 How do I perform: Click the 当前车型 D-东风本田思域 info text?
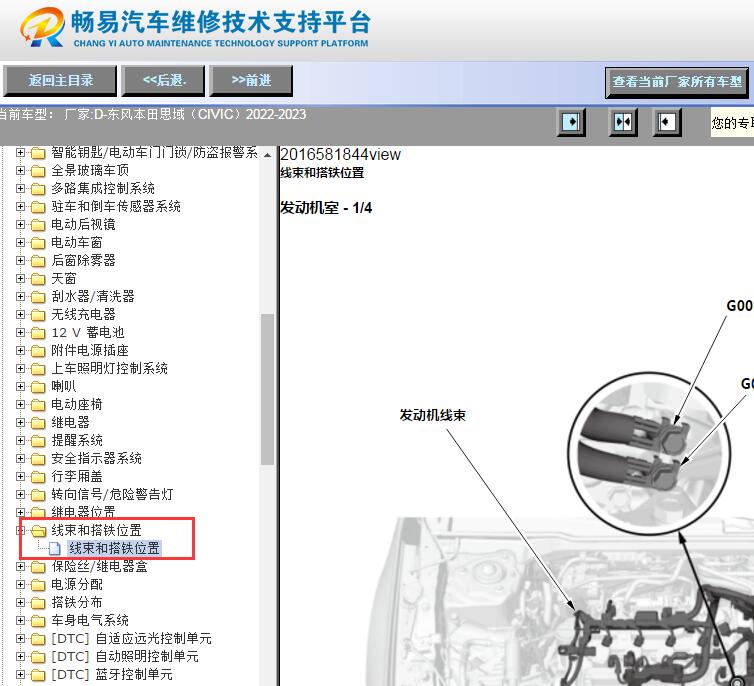(x=153, y=114)
